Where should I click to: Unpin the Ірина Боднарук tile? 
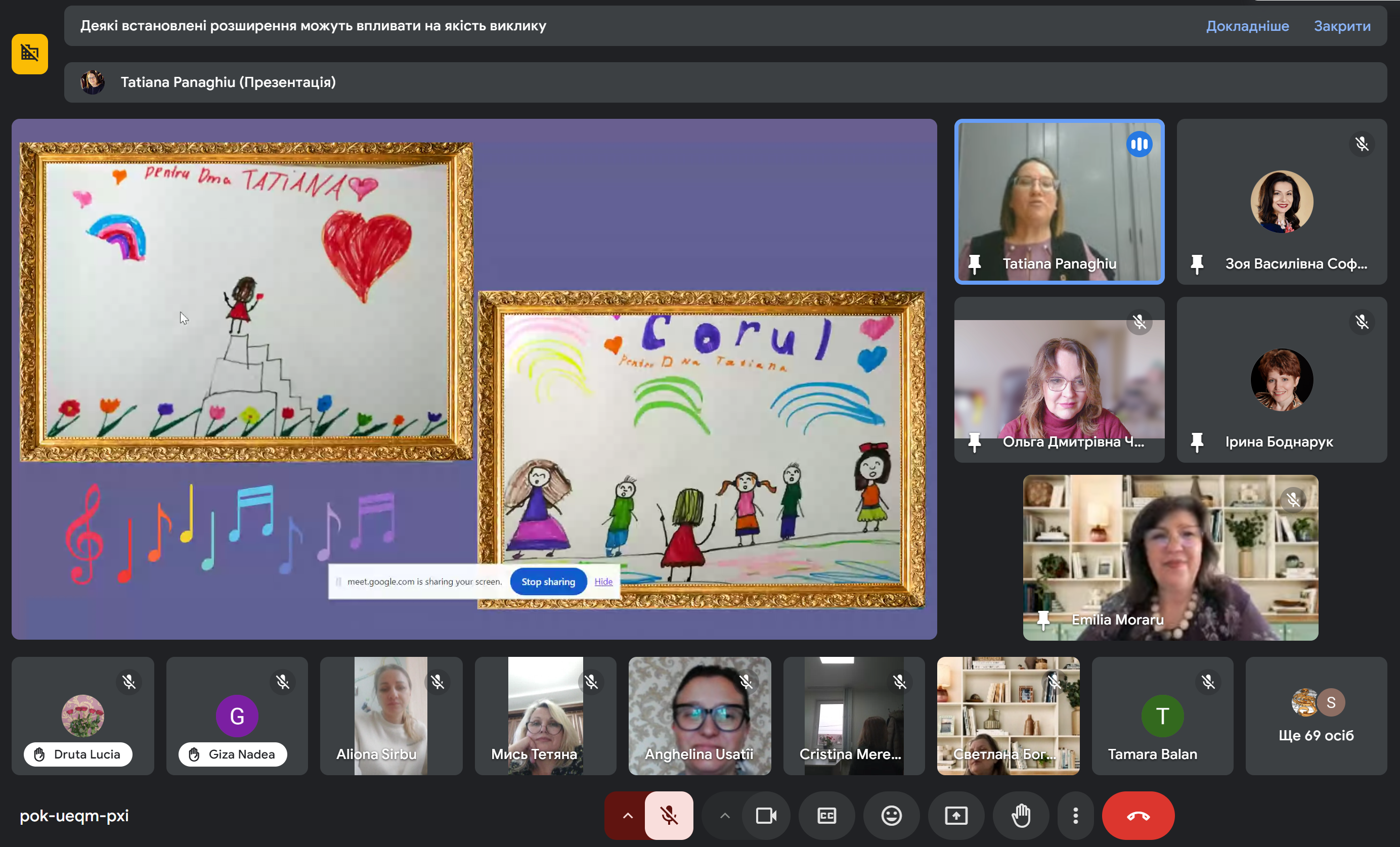[x=1197, y=442]
